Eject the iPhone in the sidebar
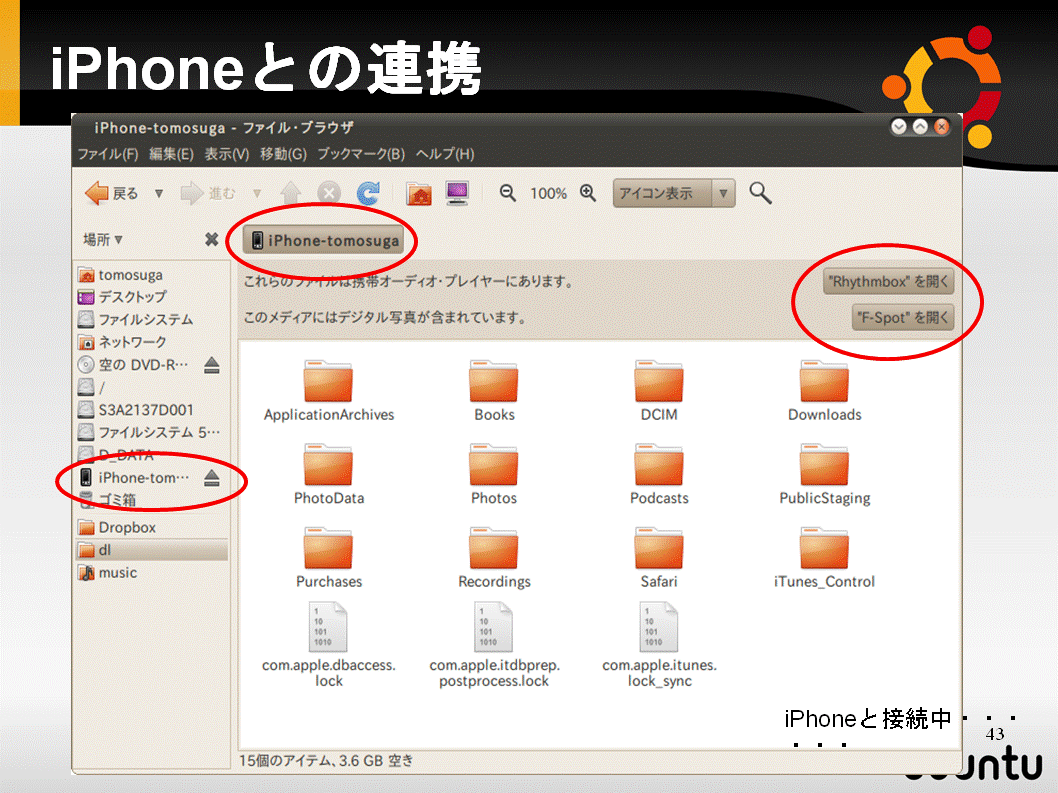The image size is (1058, 793). 211,478
